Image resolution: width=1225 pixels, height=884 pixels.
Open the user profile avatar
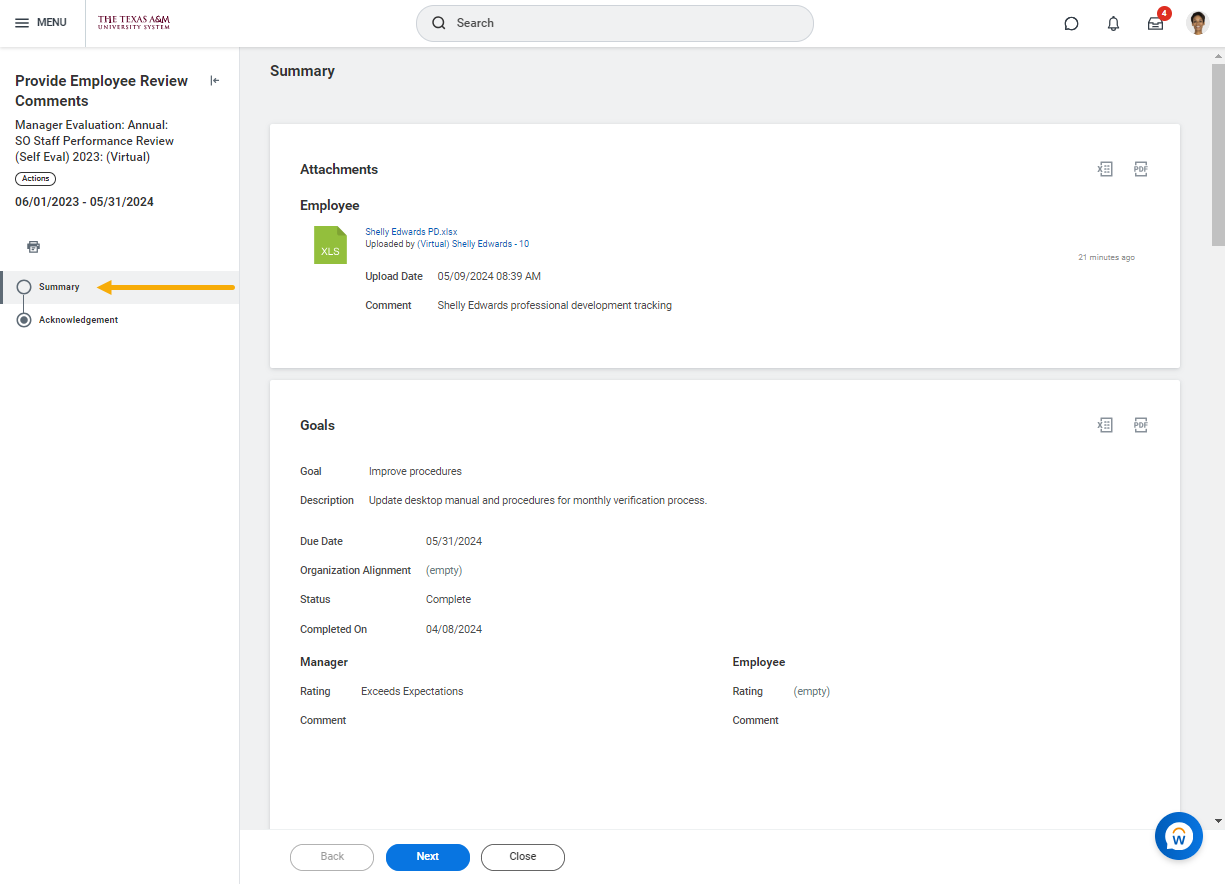click(1197, 23)
